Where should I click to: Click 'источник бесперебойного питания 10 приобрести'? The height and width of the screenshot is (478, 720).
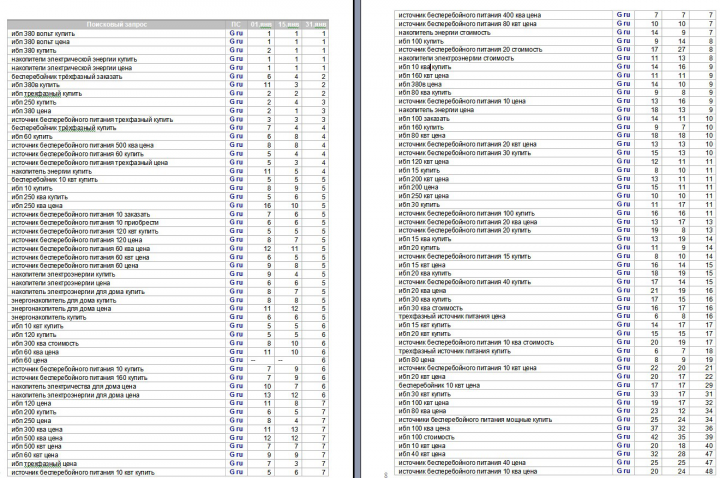coord(85,223)
